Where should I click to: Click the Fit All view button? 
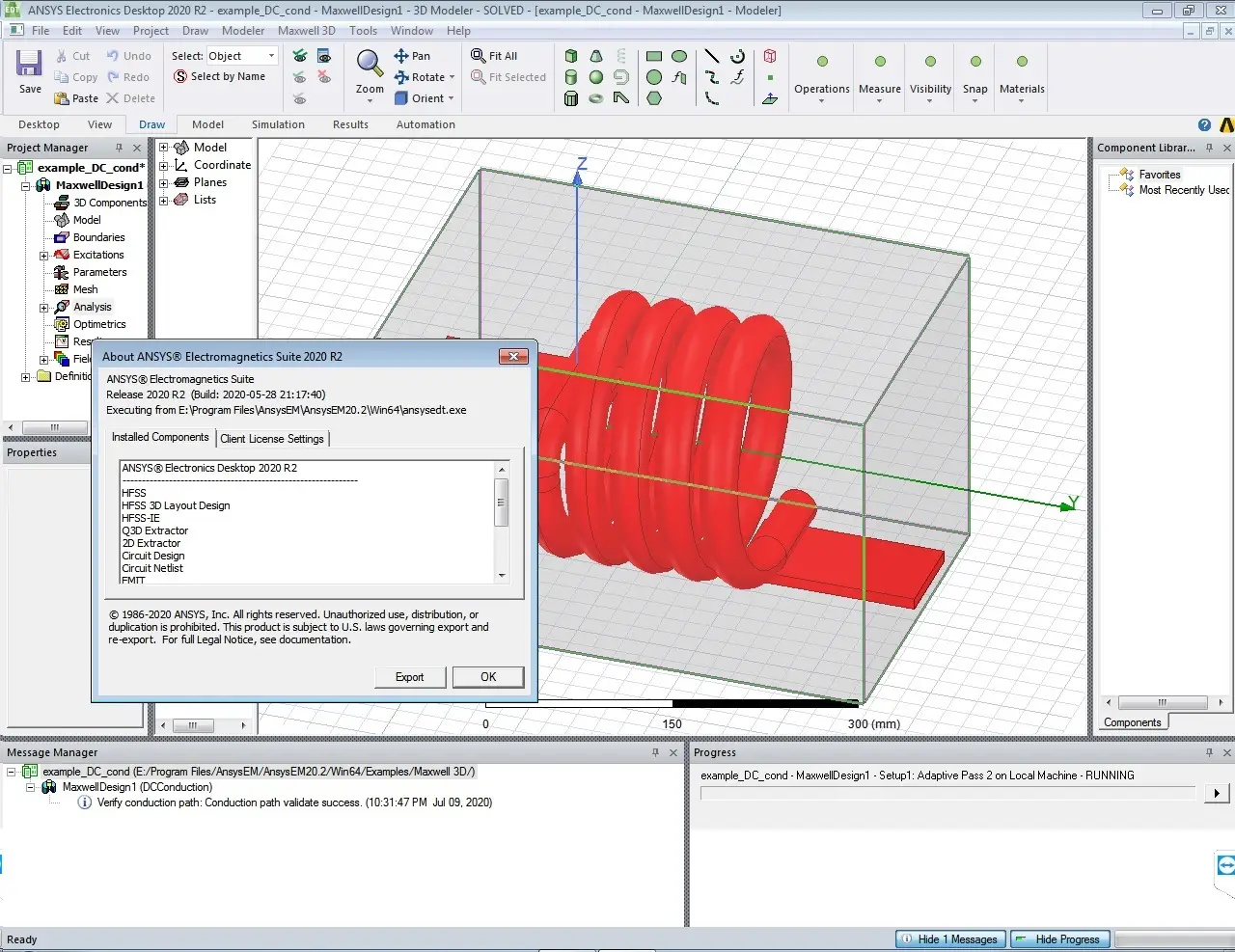coord(494,56)
